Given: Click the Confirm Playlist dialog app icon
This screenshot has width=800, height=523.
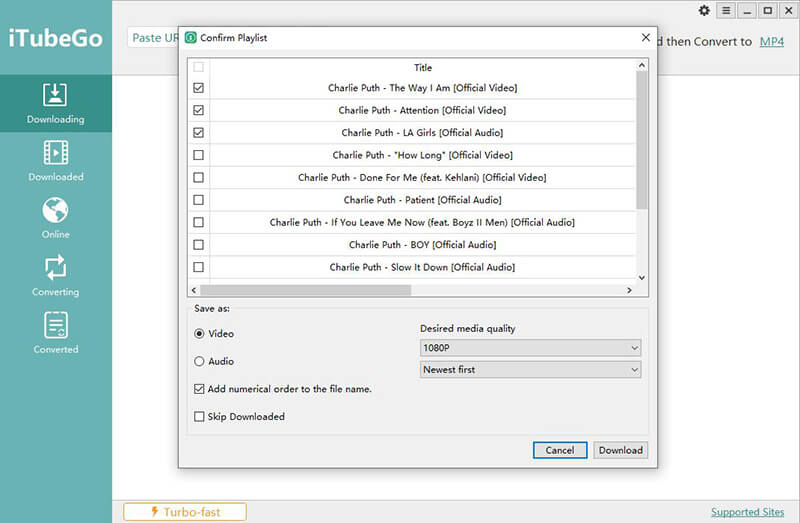Looking at the screenshot, I should coord(191,38).
